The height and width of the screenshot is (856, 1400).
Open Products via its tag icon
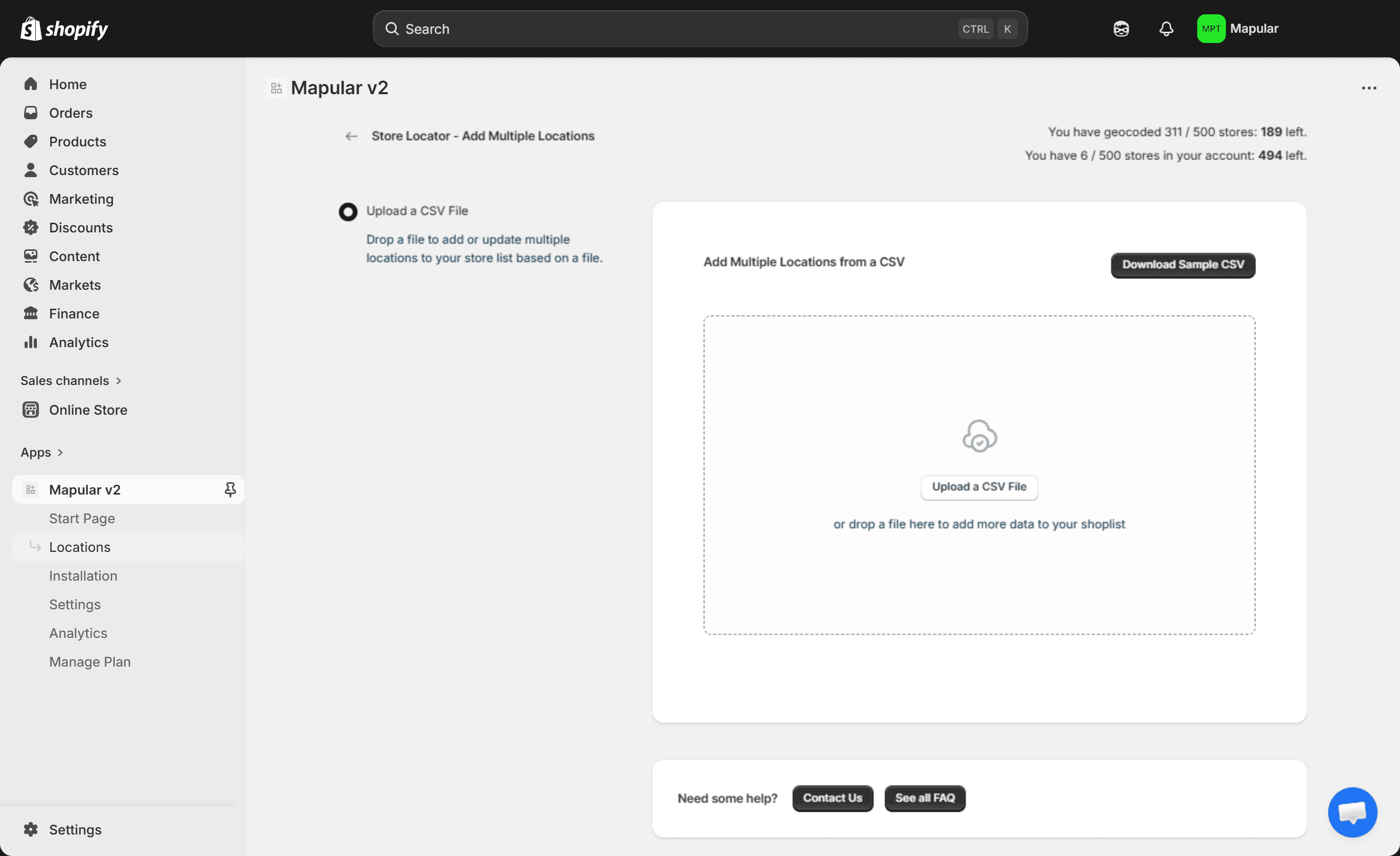[31, 141]
